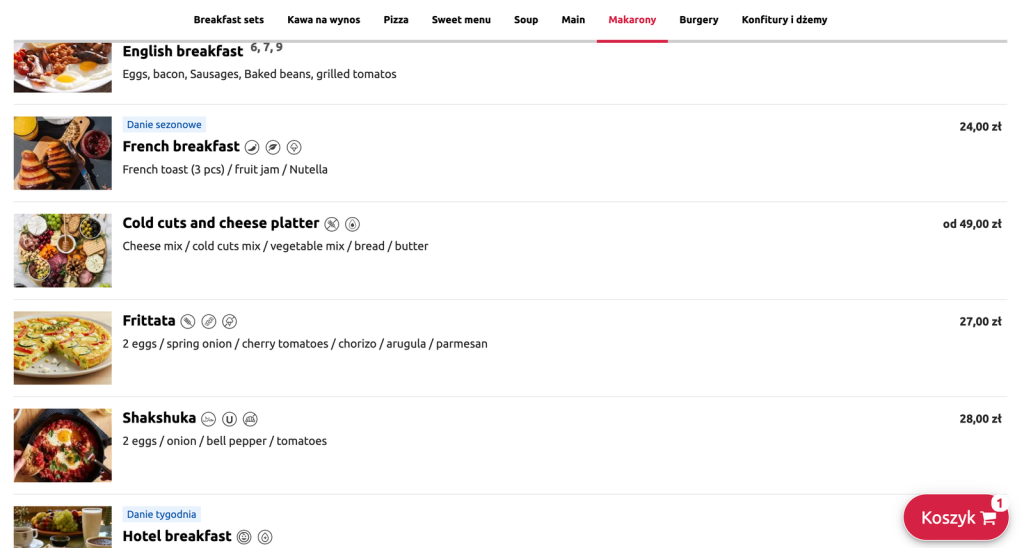Go to the Pizza category tab
This screenshot has width=1024, height=548.
coord(396,20)
